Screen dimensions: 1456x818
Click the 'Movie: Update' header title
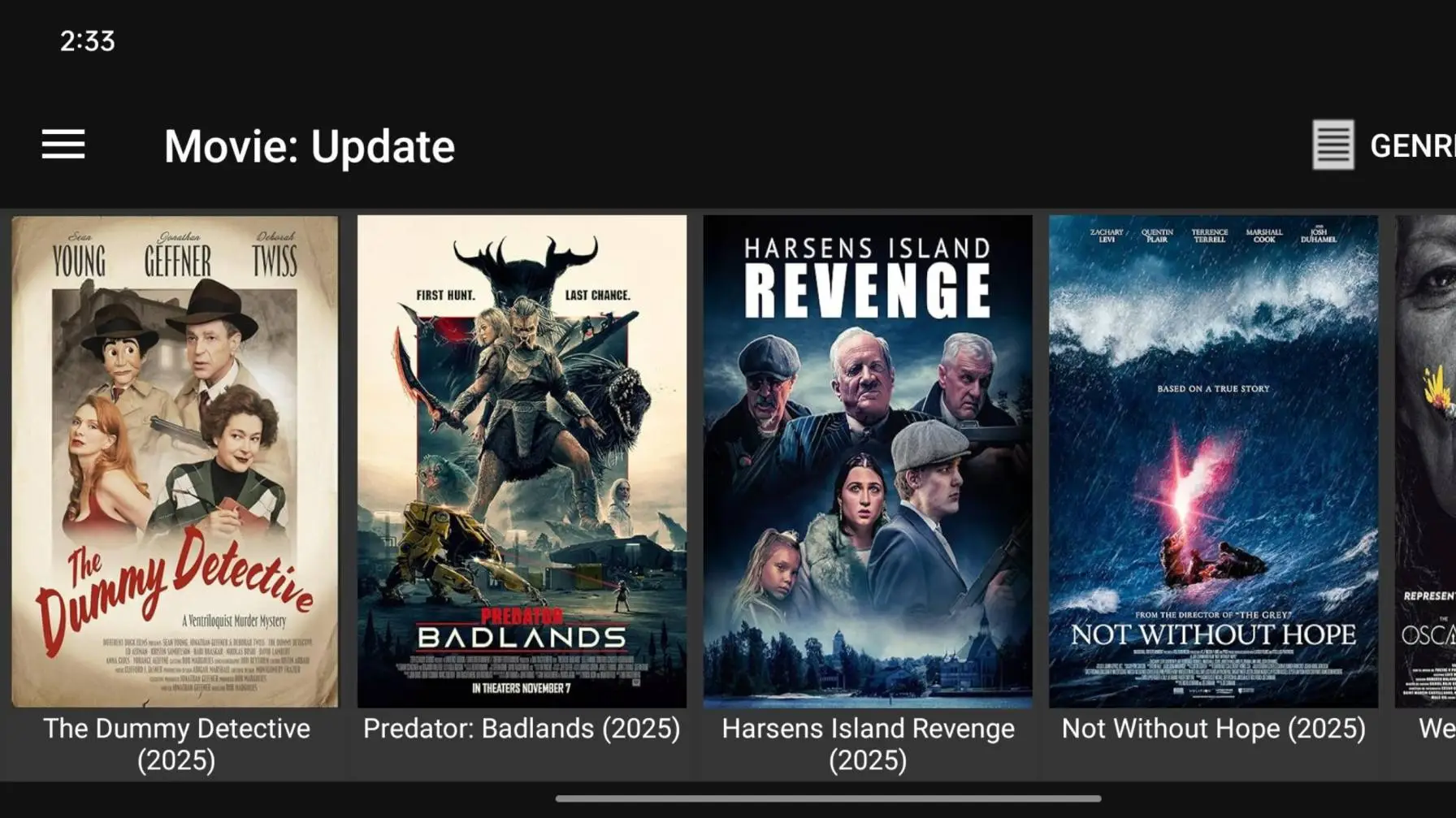[309, 146]
